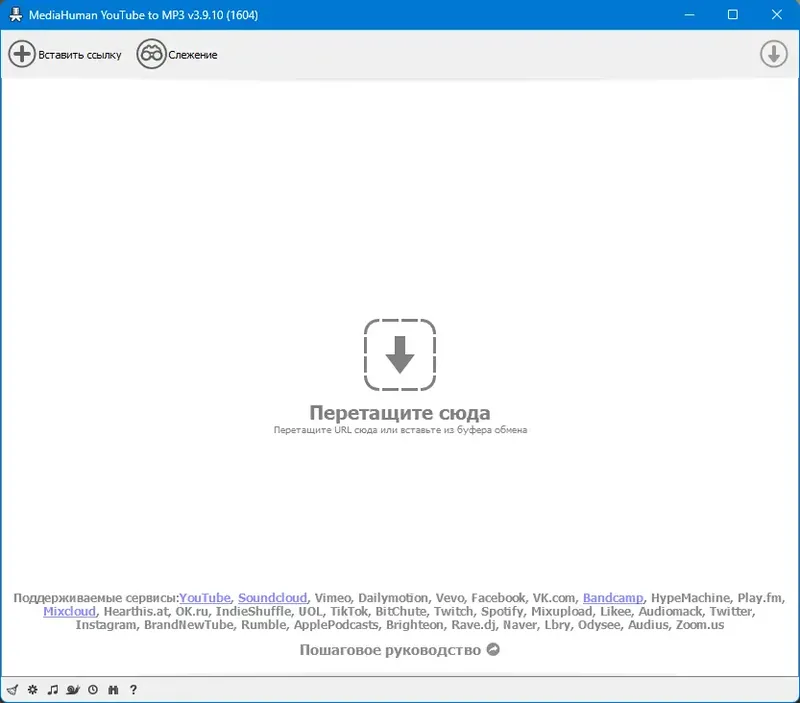800x703 pixels.
Task: Click the MediaHuman app icon in the title bar
Action: pos(12,15)
